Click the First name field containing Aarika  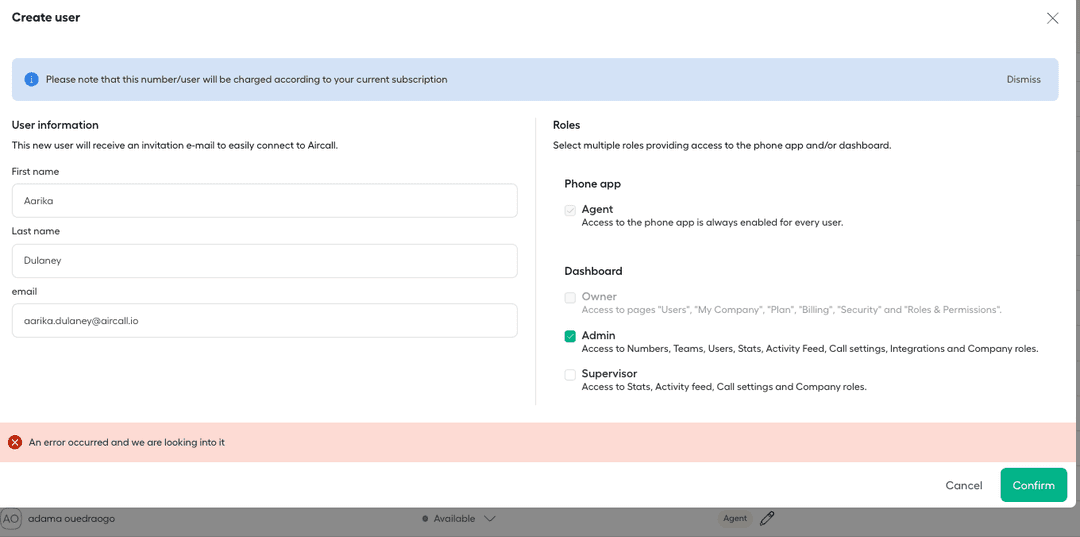point(264,201)
